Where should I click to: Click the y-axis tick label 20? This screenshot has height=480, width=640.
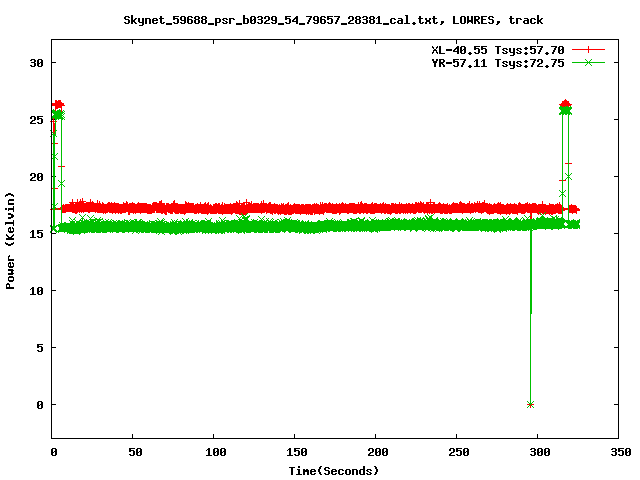point(37,177)
